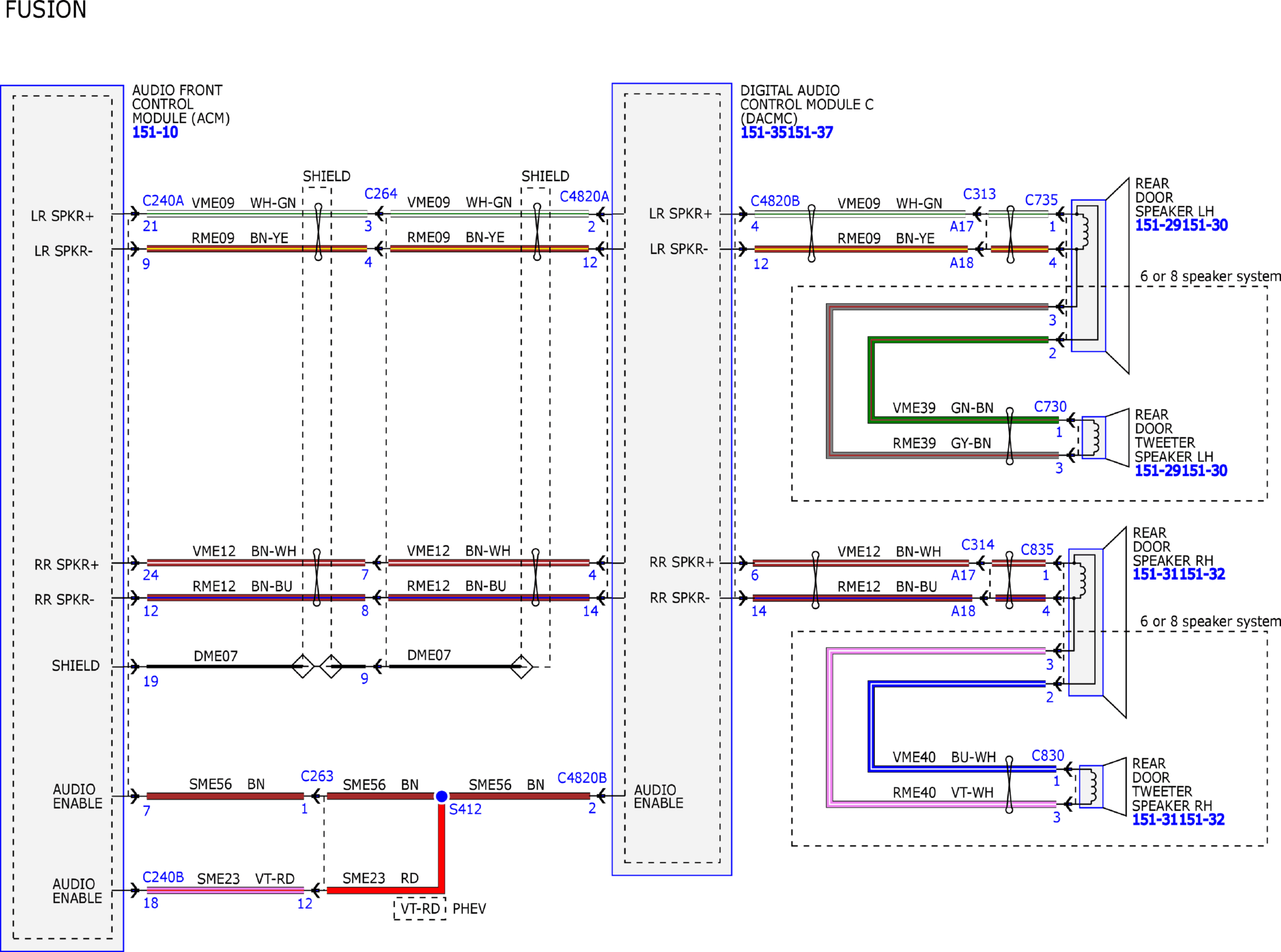The height and width of the screenshot is (952, 1281).
Task: Open the 151-29151-30 link under Rear Door Tweeter Speaker LH
Action: point(1181,471)
